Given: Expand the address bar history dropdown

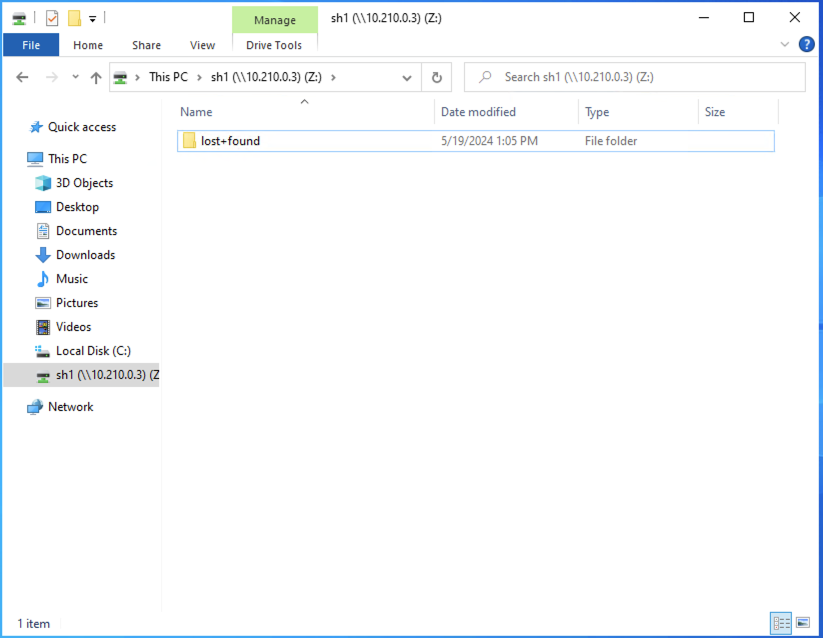Looking at the screenshot, I should point(406,76).
